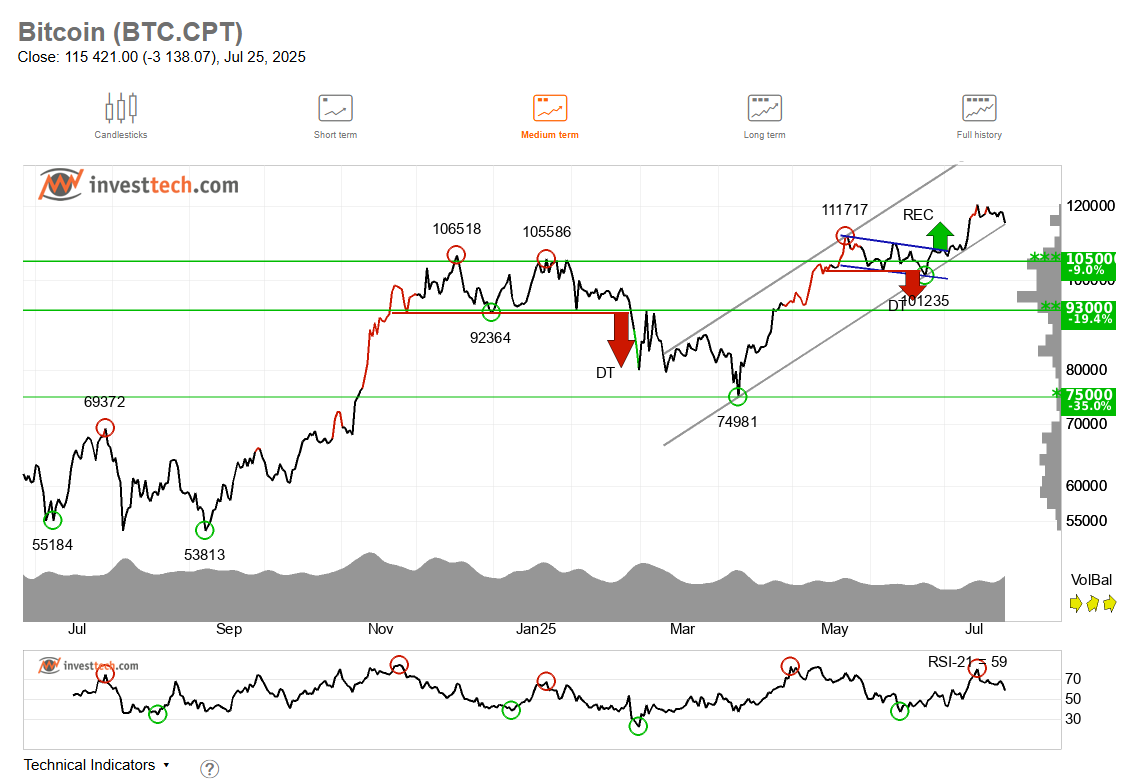The height and width of the screenshot is (783, 1143).
Task: Open the Full history chart icon
Action: (x=979, y=108)
